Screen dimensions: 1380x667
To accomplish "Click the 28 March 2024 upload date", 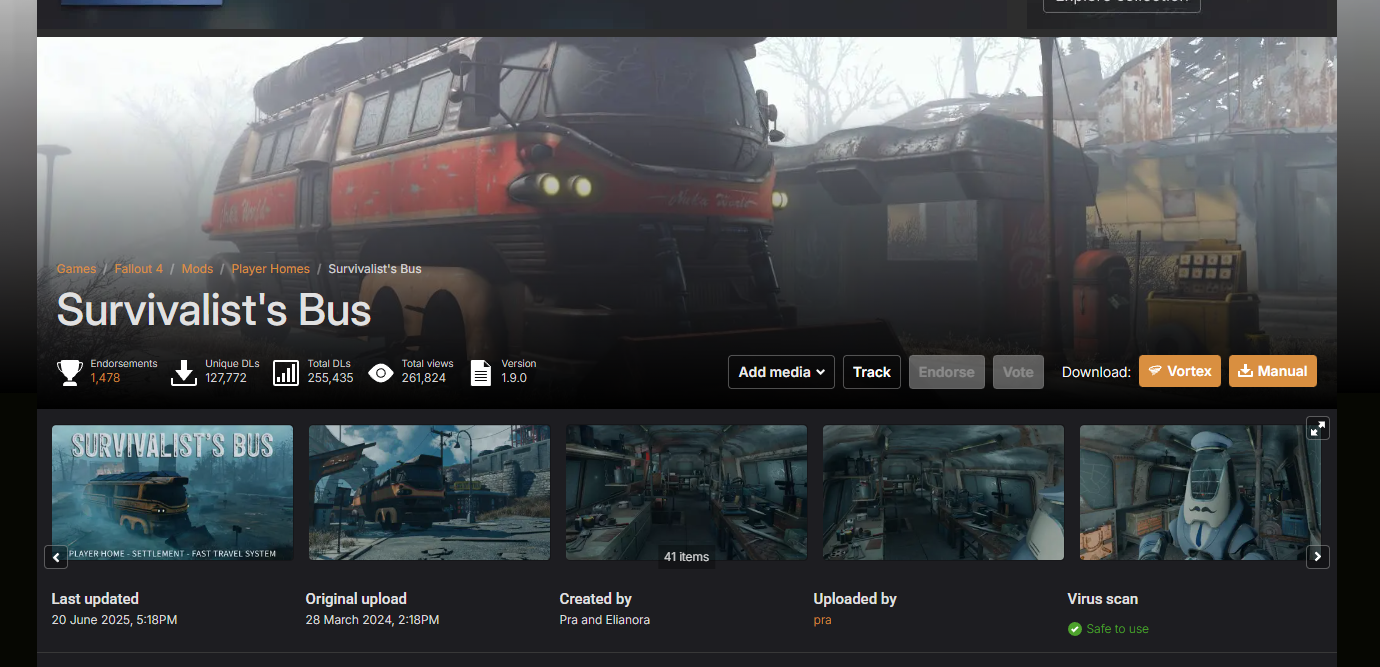I will point(372,620).
